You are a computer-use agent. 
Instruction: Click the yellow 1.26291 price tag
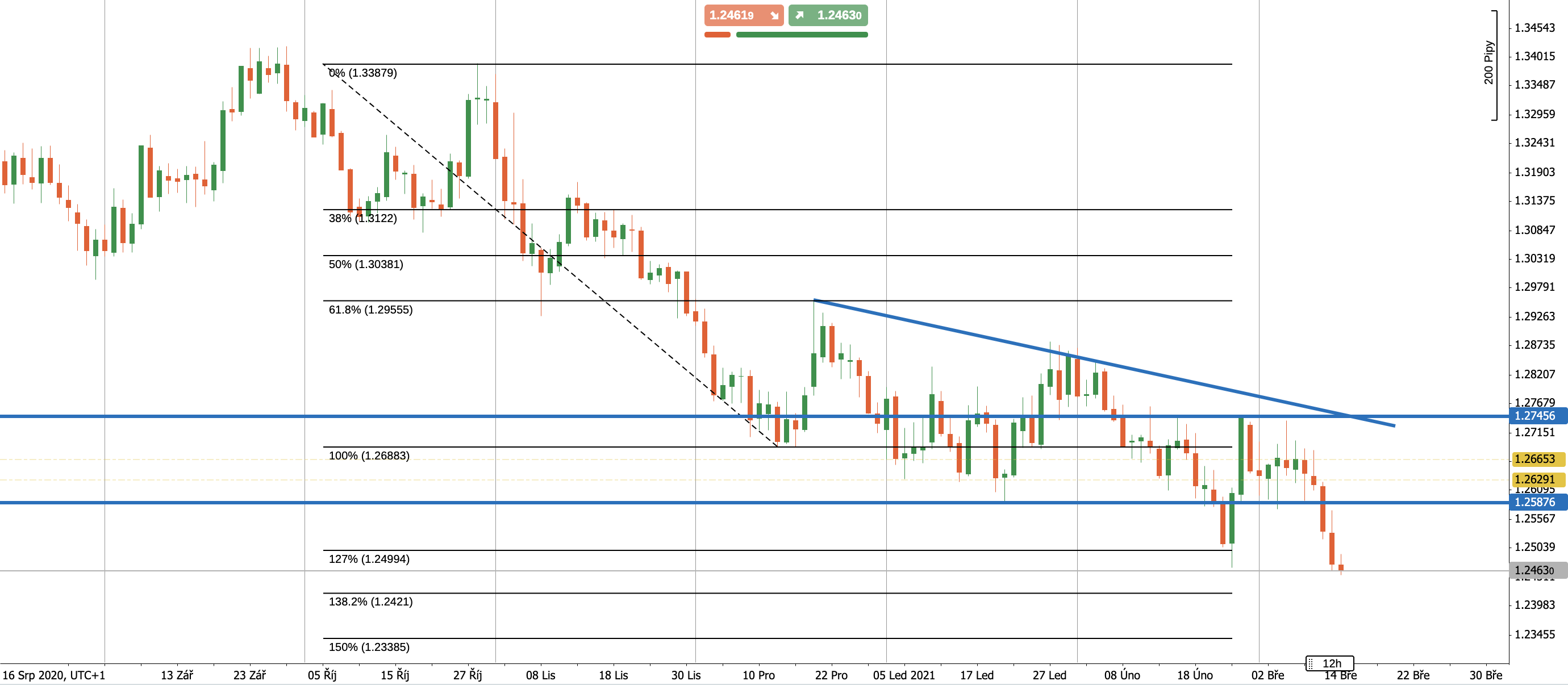click(1536, 479)
